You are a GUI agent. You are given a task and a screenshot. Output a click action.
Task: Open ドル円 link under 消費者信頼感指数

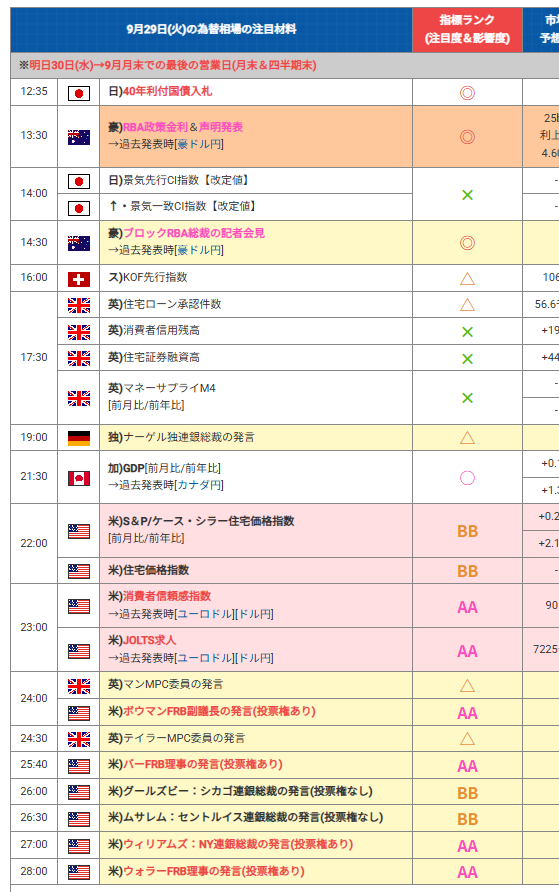(x=255, y=614)
